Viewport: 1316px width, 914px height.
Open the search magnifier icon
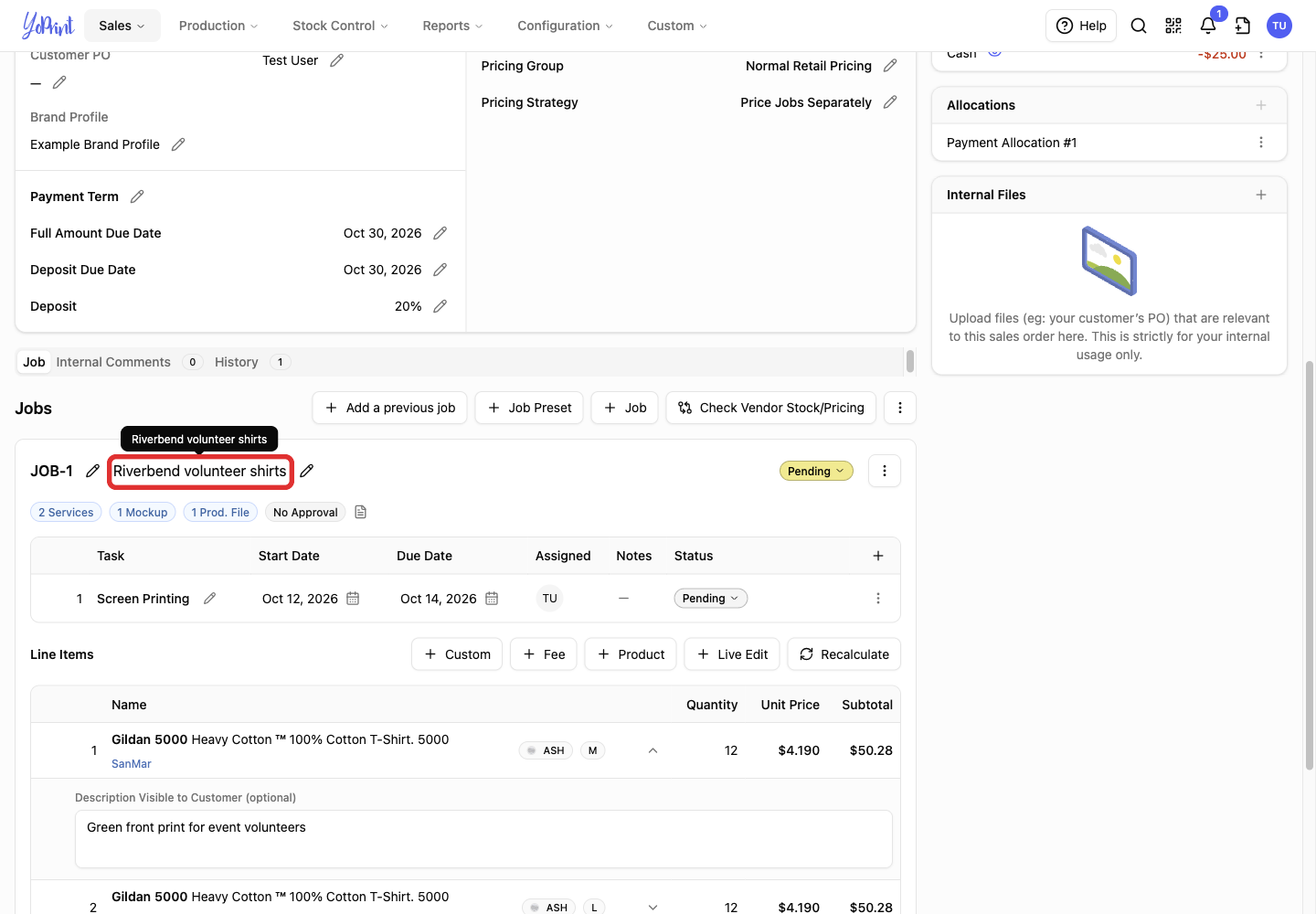click(x=1139, y=26)
